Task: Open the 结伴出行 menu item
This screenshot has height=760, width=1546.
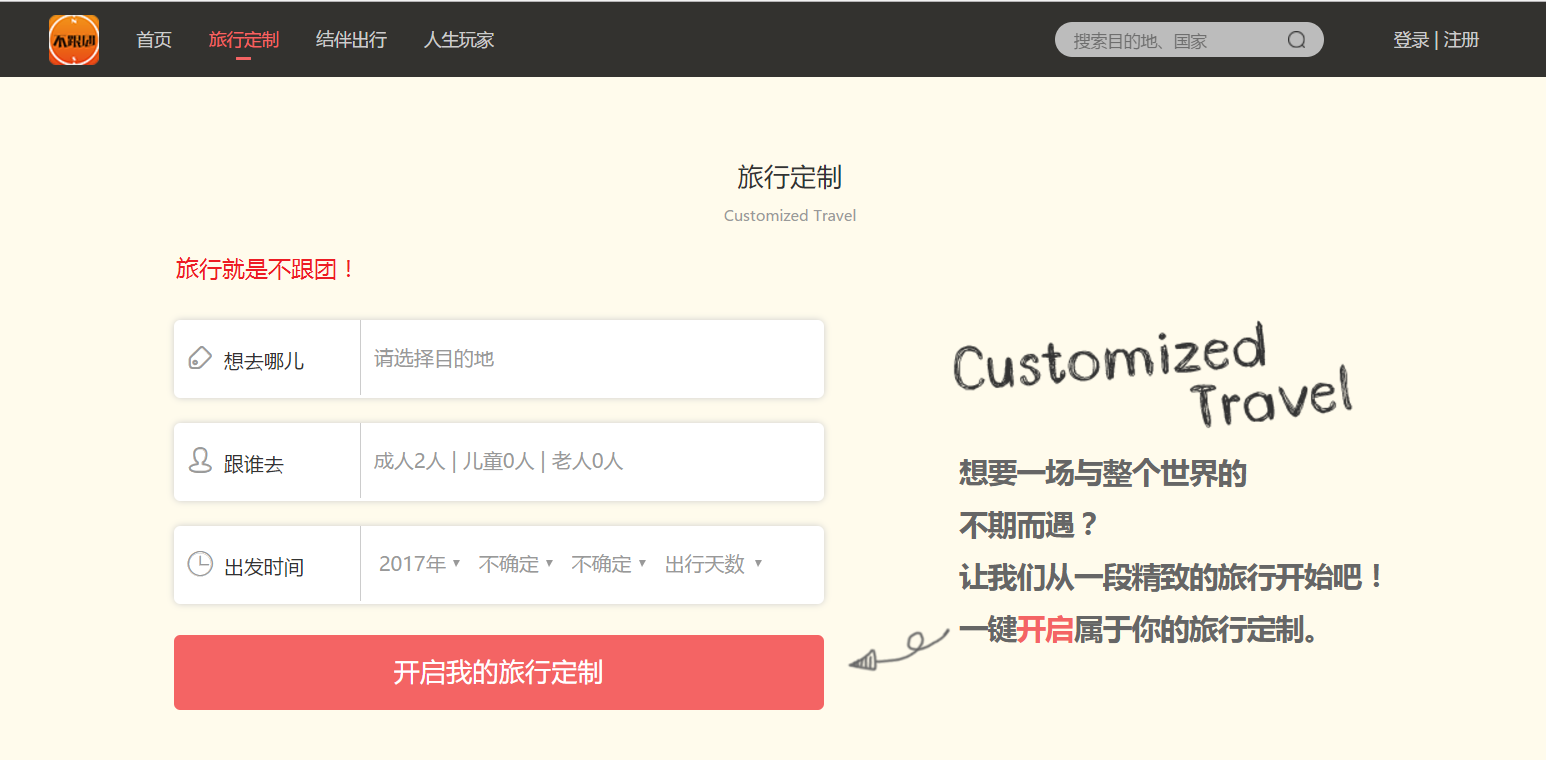Action: 351,40
